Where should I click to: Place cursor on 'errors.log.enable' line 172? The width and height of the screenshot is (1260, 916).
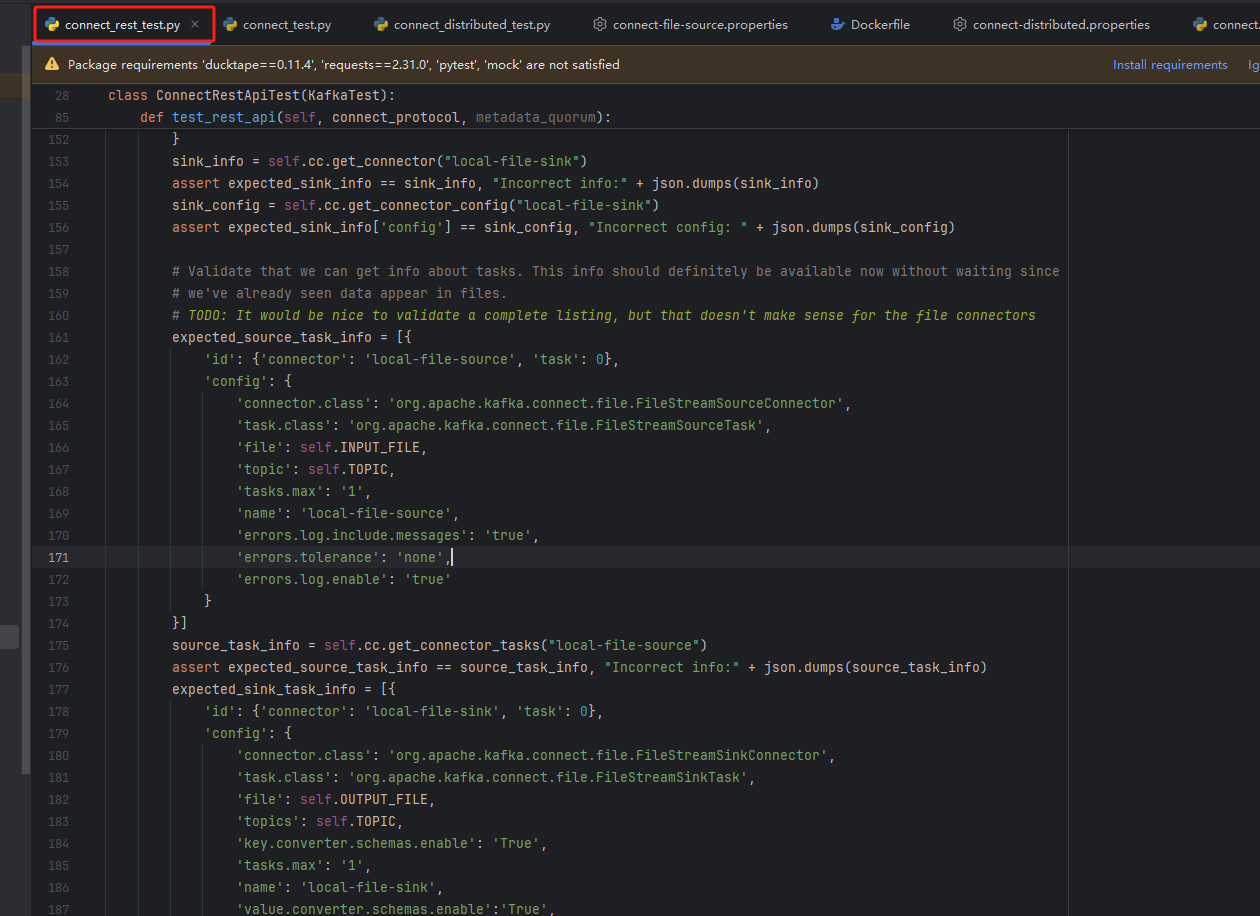343,580
